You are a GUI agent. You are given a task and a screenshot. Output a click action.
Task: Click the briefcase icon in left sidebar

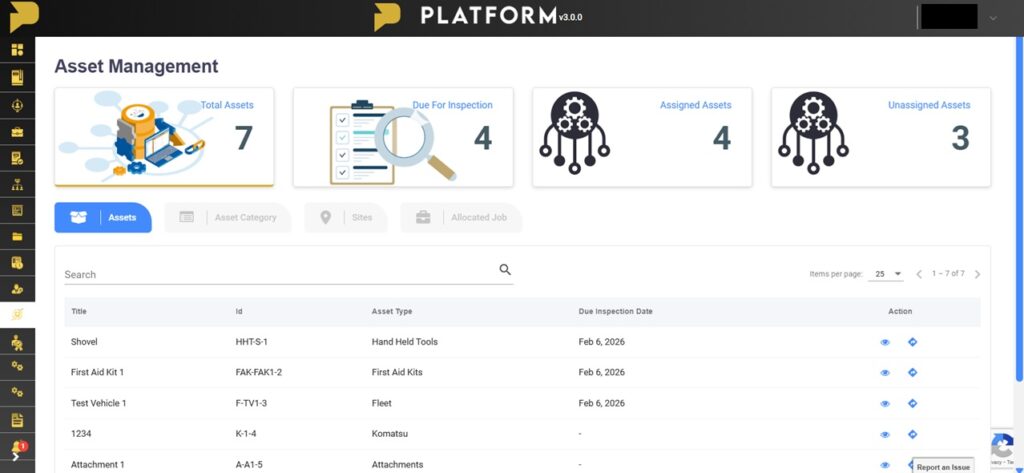tap(17, 132)
